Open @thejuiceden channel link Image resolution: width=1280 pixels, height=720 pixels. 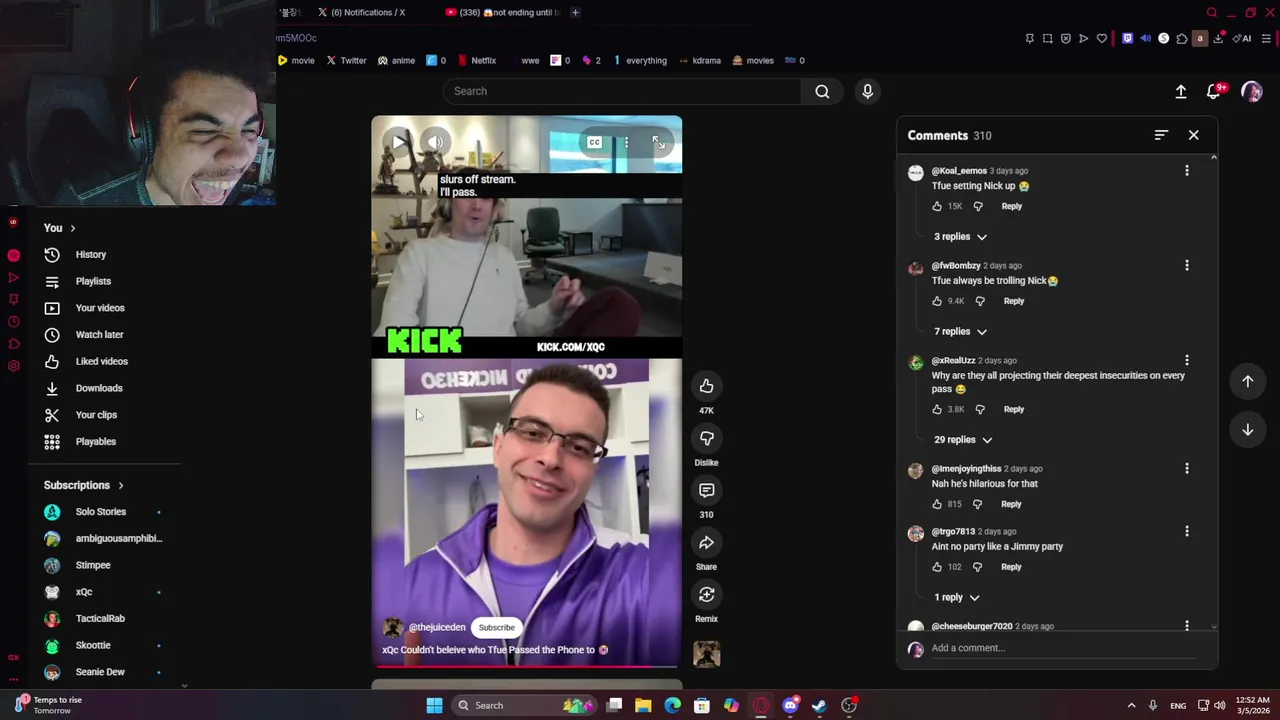[437, 628]
